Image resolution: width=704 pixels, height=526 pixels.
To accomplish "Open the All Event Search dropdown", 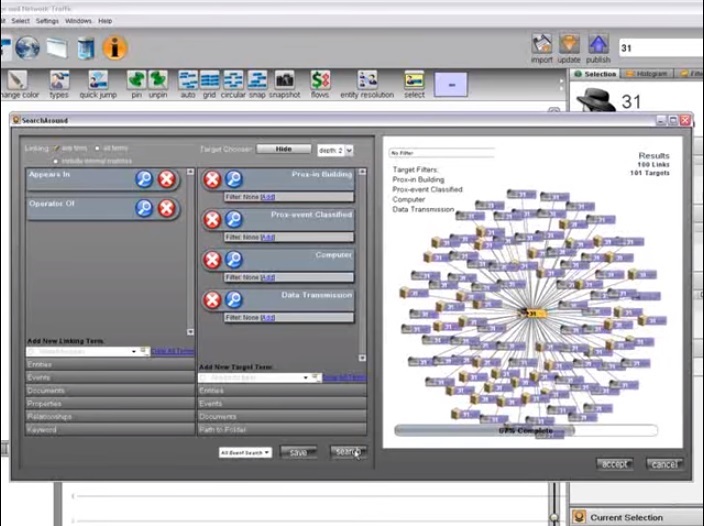I will [245, 452].
